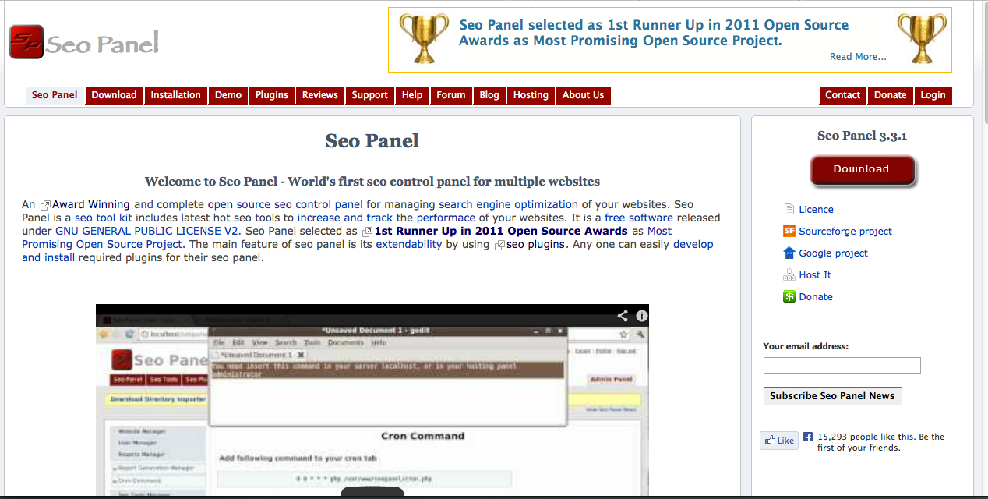Open the Sourceforge project link
988x499 pixels.
tap(845, 231)
